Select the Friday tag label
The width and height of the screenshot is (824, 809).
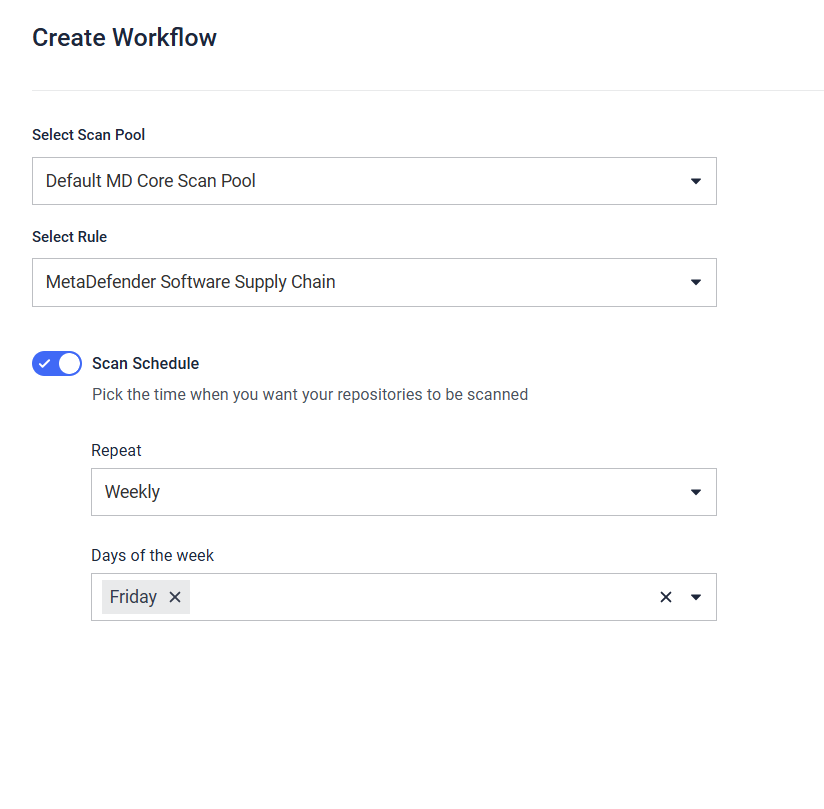133,597
